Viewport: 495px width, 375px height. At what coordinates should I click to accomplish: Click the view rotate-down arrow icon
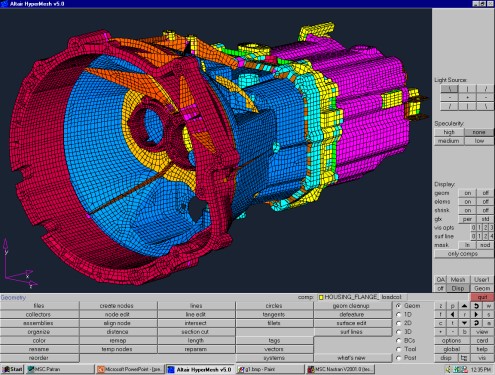464,323
